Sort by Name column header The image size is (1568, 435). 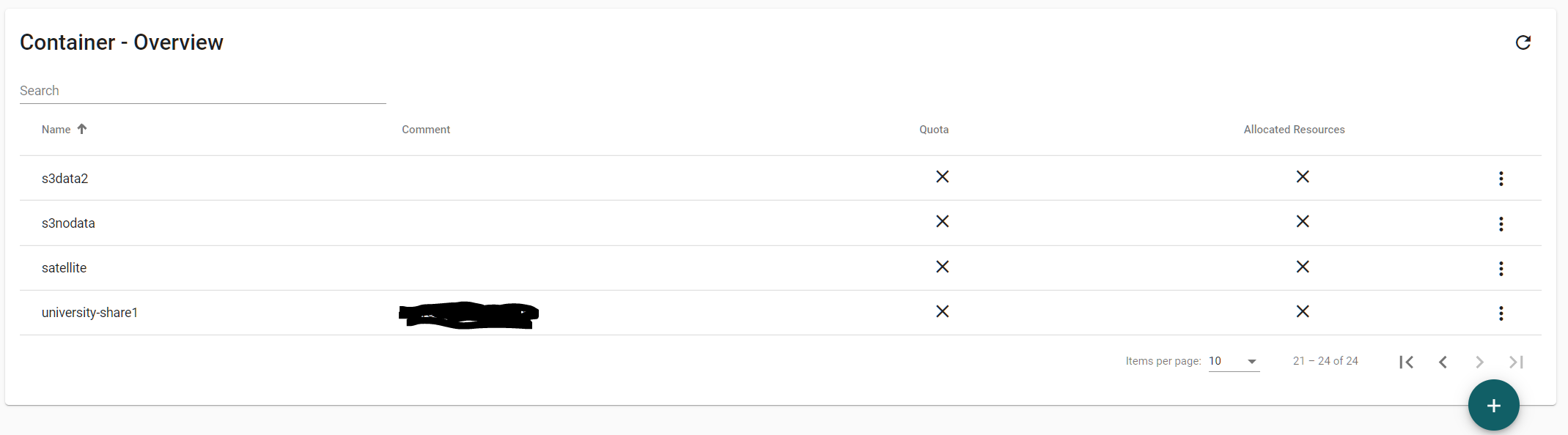coord(56,130)
